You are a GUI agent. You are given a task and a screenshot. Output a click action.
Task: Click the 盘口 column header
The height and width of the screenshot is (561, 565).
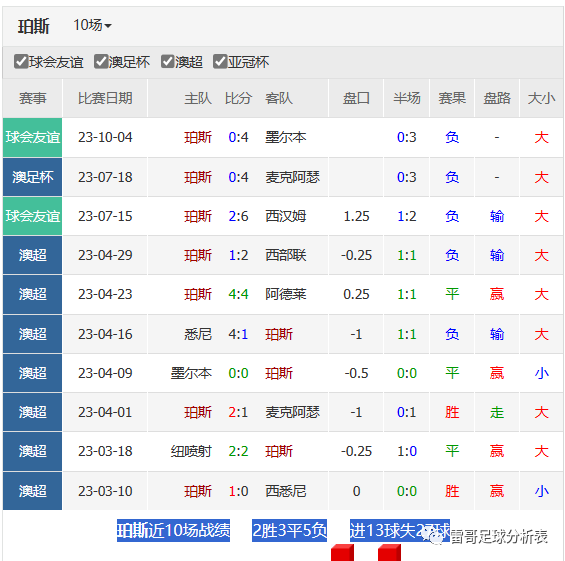356,98
